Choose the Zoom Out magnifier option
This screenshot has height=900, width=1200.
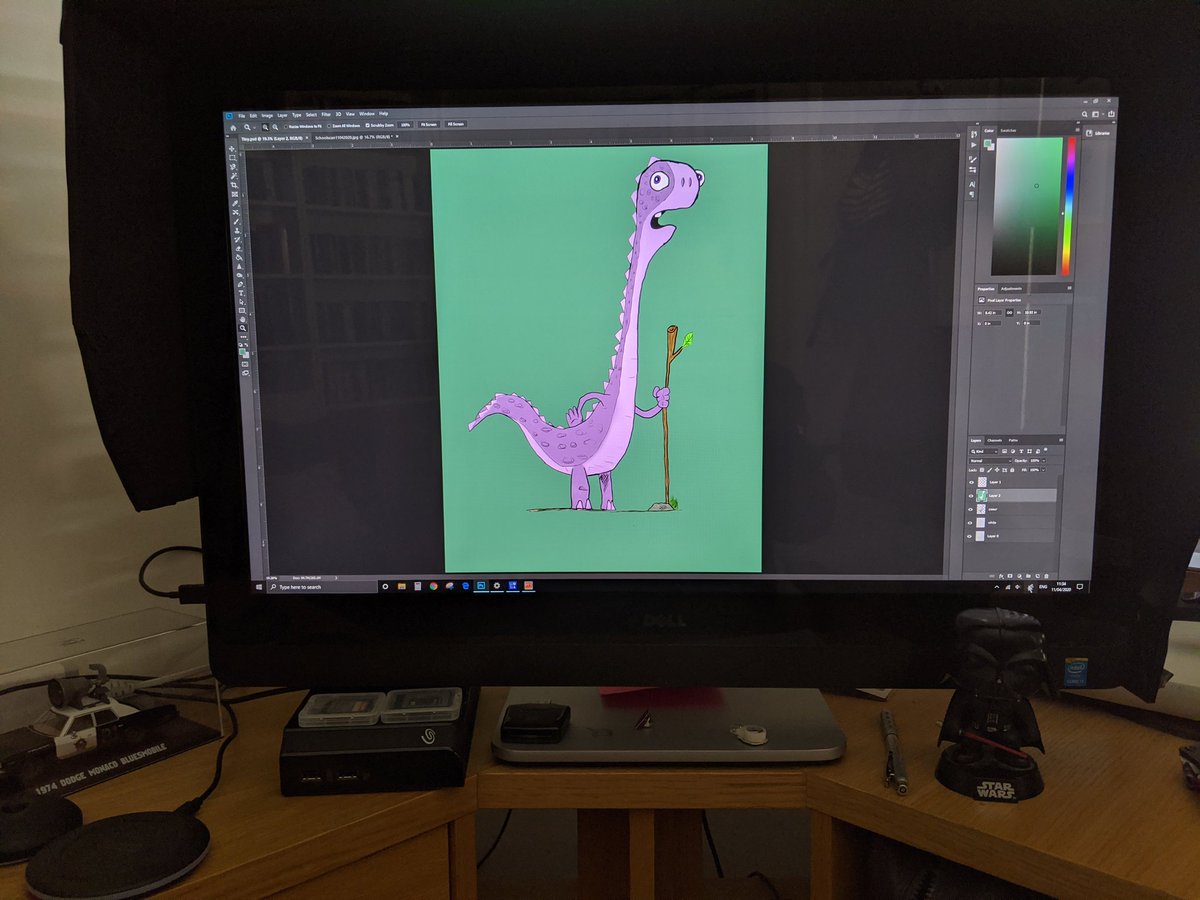coord(275,127)
